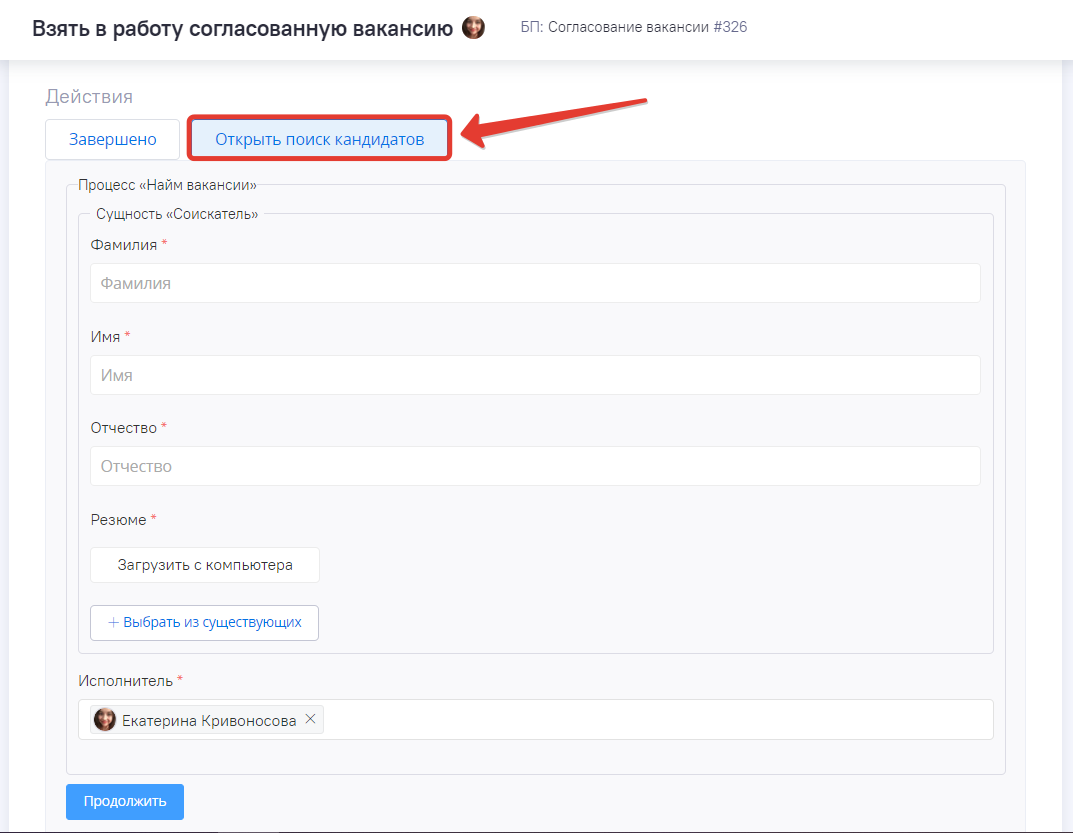The image size is (1073, 833).
Task: Click the «Действия» section heading
Action: point(89,97)
